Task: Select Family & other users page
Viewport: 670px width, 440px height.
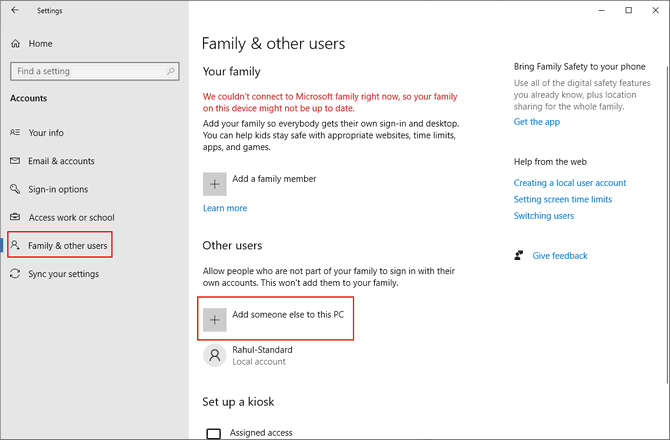Action: [x=67, y=245]
